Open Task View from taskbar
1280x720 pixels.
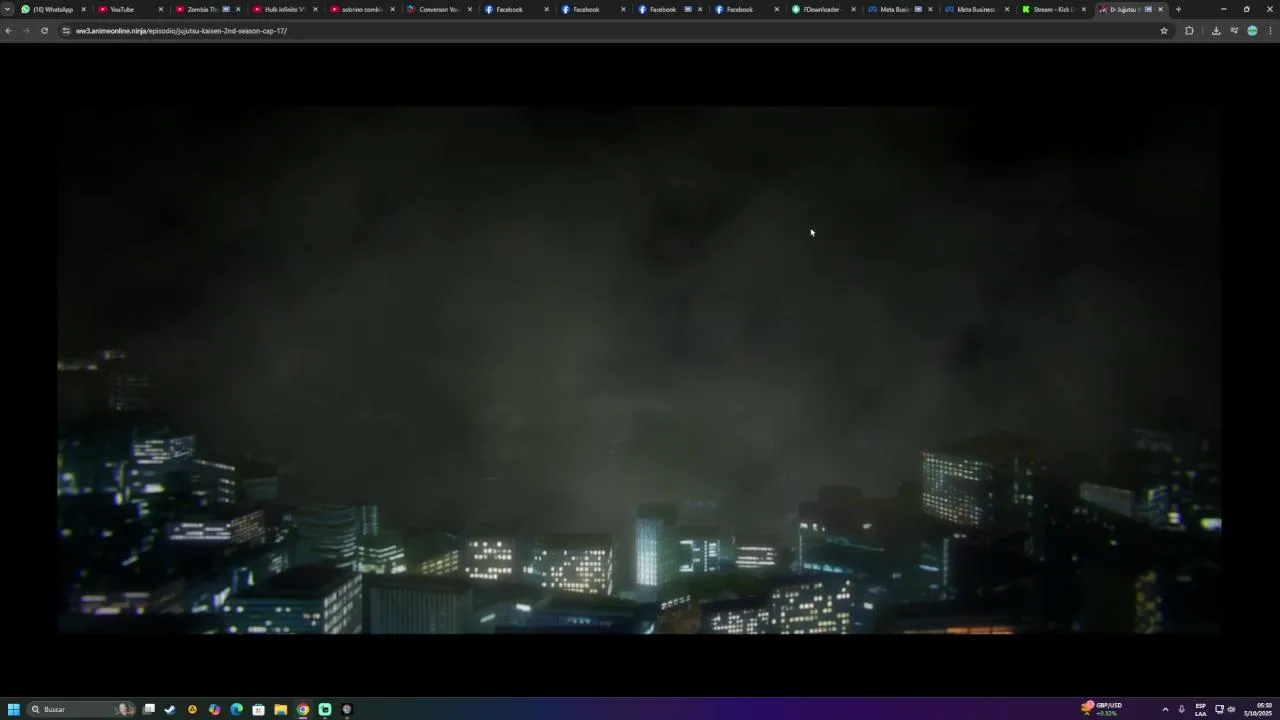coord(149,709)
